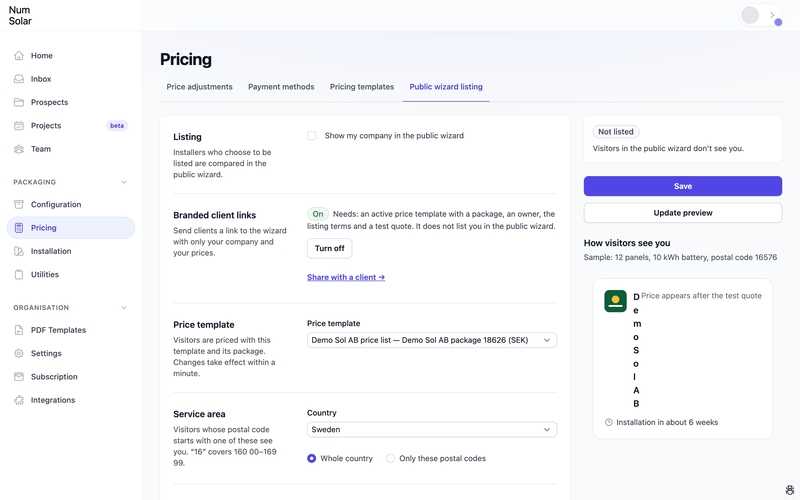Click the Configuration box icon
Image resolution: width=800 pixels, height=500 pixels.
(x=19, y=205)
